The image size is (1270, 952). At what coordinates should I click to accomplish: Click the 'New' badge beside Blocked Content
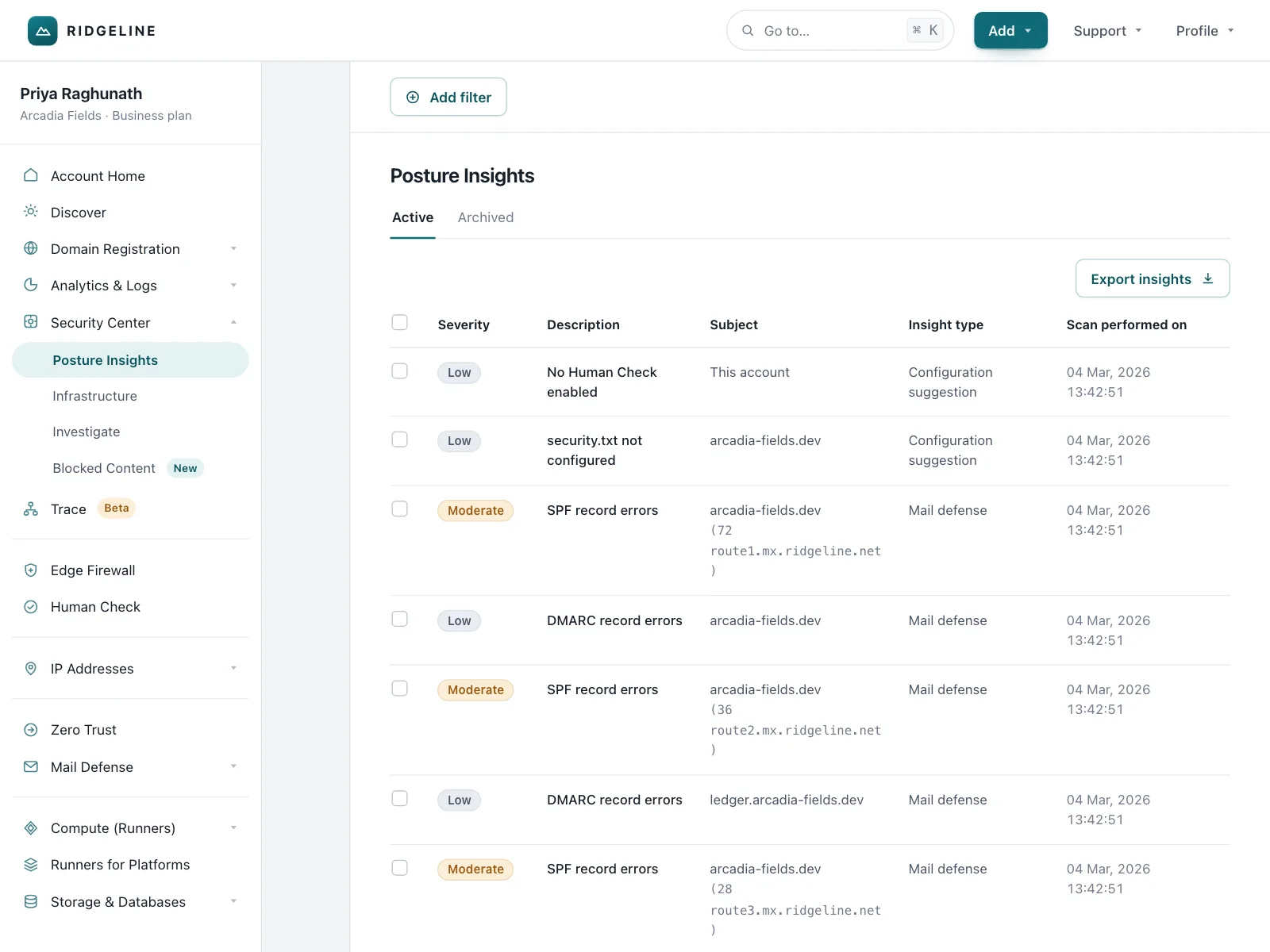(185, 468)
